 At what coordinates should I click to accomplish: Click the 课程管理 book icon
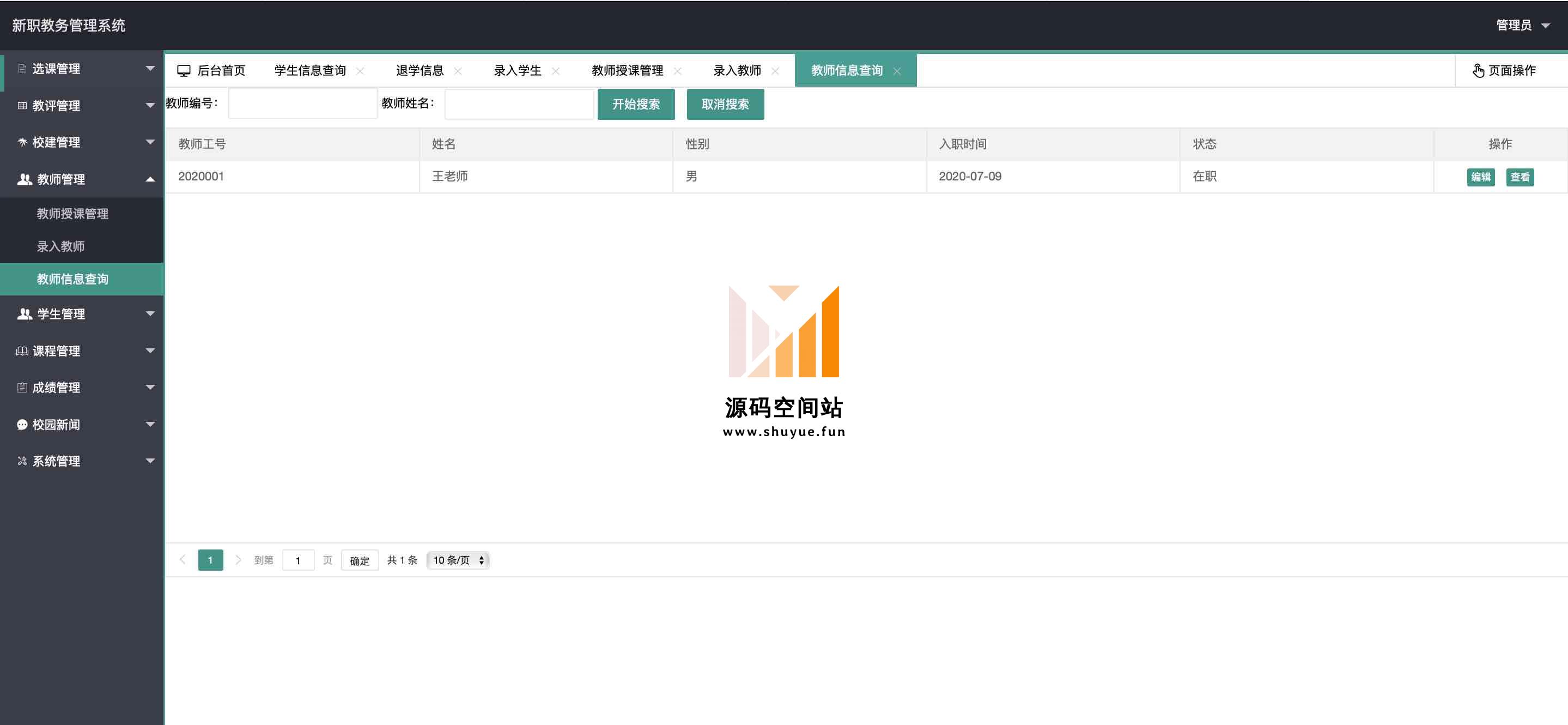[x=22, y=351]
